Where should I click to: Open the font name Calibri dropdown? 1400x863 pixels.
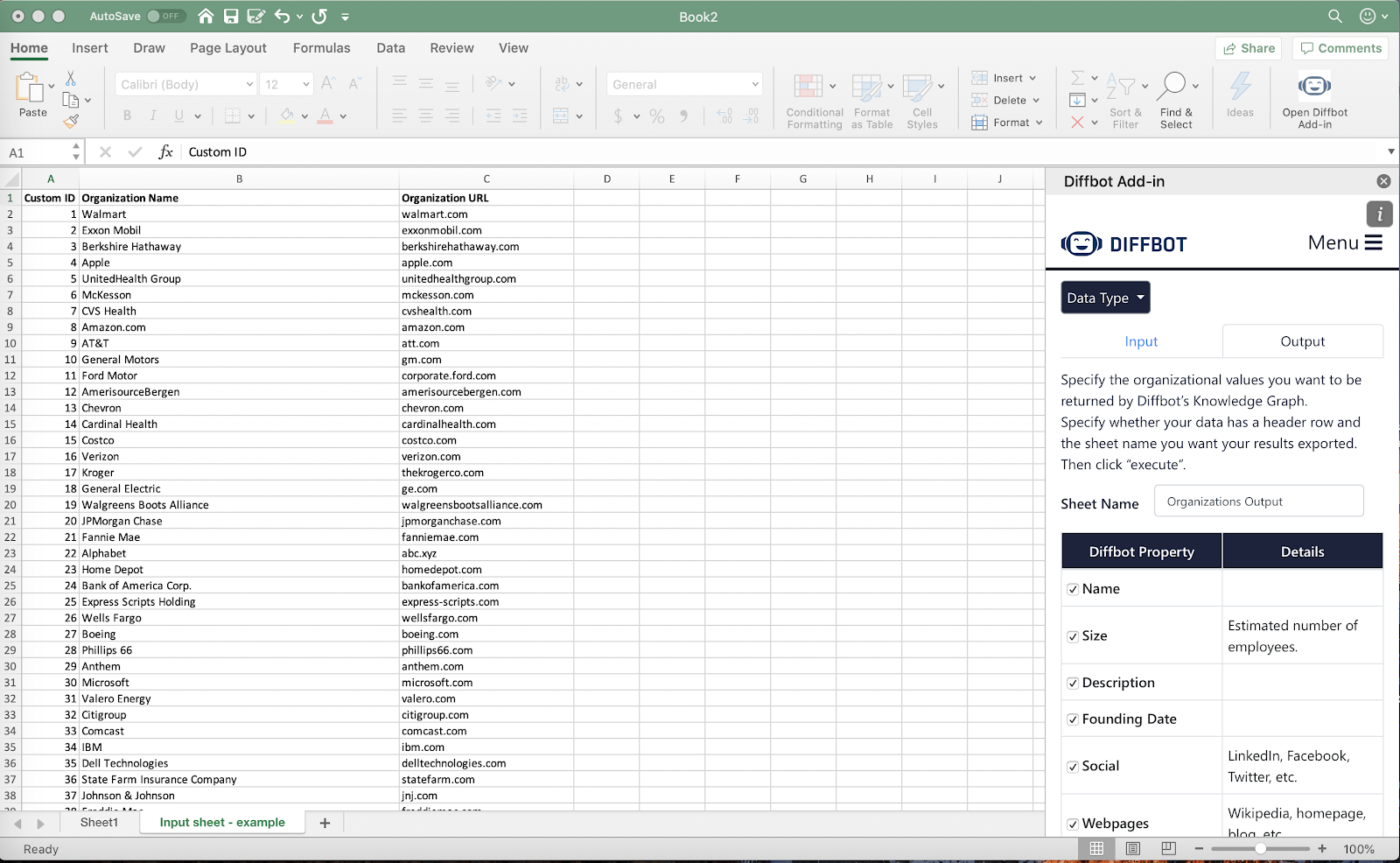coord(249,84)
